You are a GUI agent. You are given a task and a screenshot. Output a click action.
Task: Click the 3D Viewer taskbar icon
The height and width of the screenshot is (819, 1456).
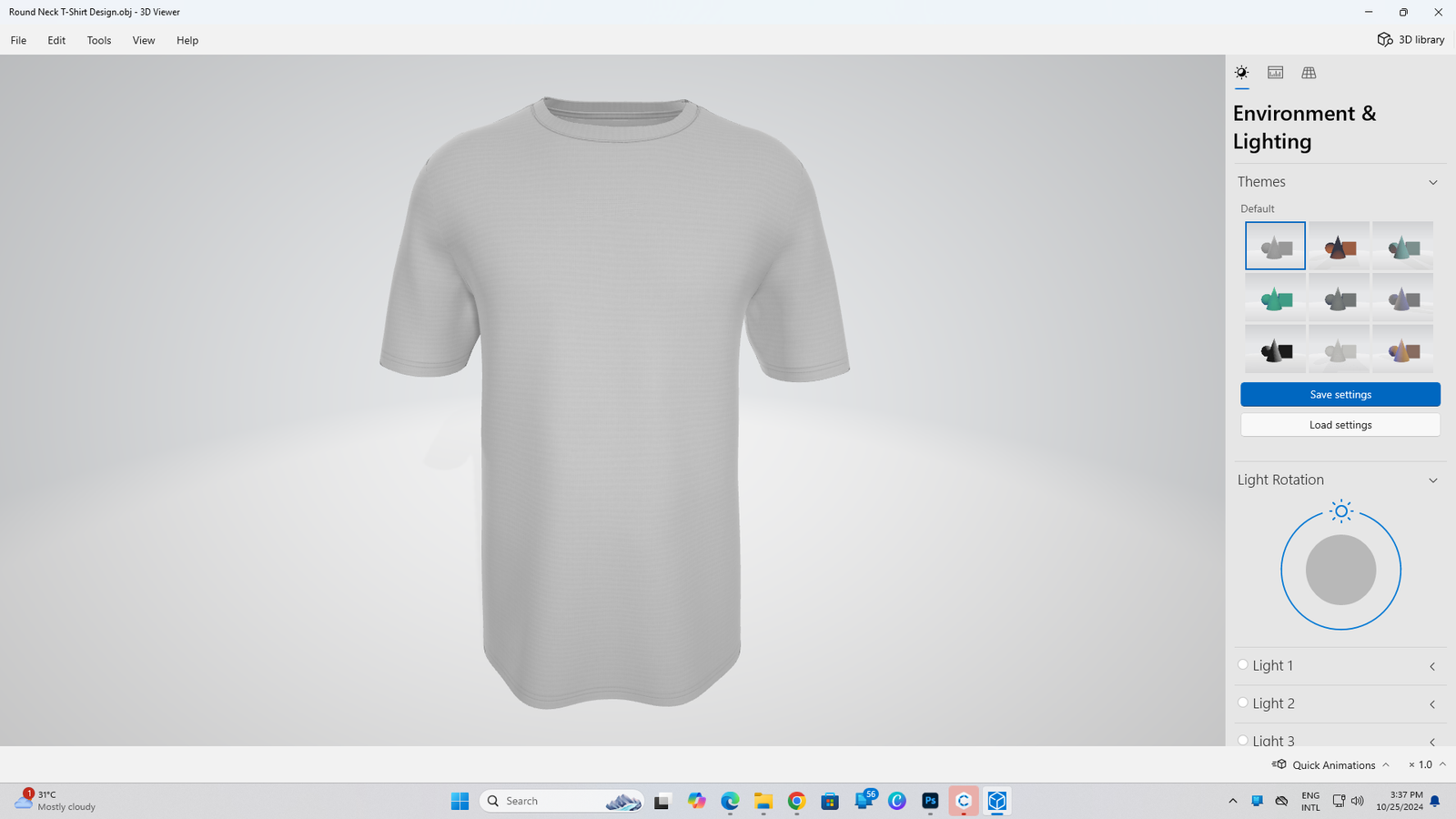(997, 801)
